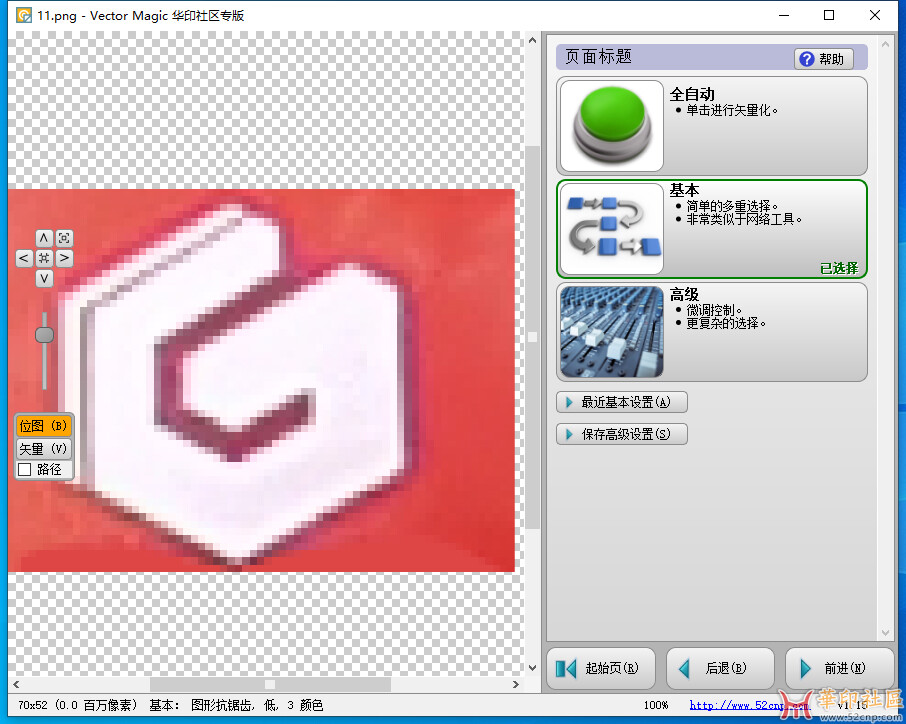Select the 高级 advanced mode option
The image size is (906, 724).
711,332
